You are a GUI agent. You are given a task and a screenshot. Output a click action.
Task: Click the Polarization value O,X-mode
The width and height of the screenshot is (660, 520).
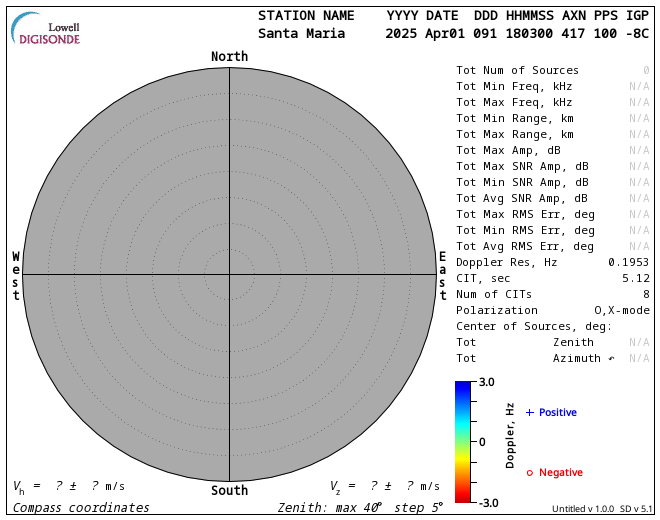pos(622,310)
